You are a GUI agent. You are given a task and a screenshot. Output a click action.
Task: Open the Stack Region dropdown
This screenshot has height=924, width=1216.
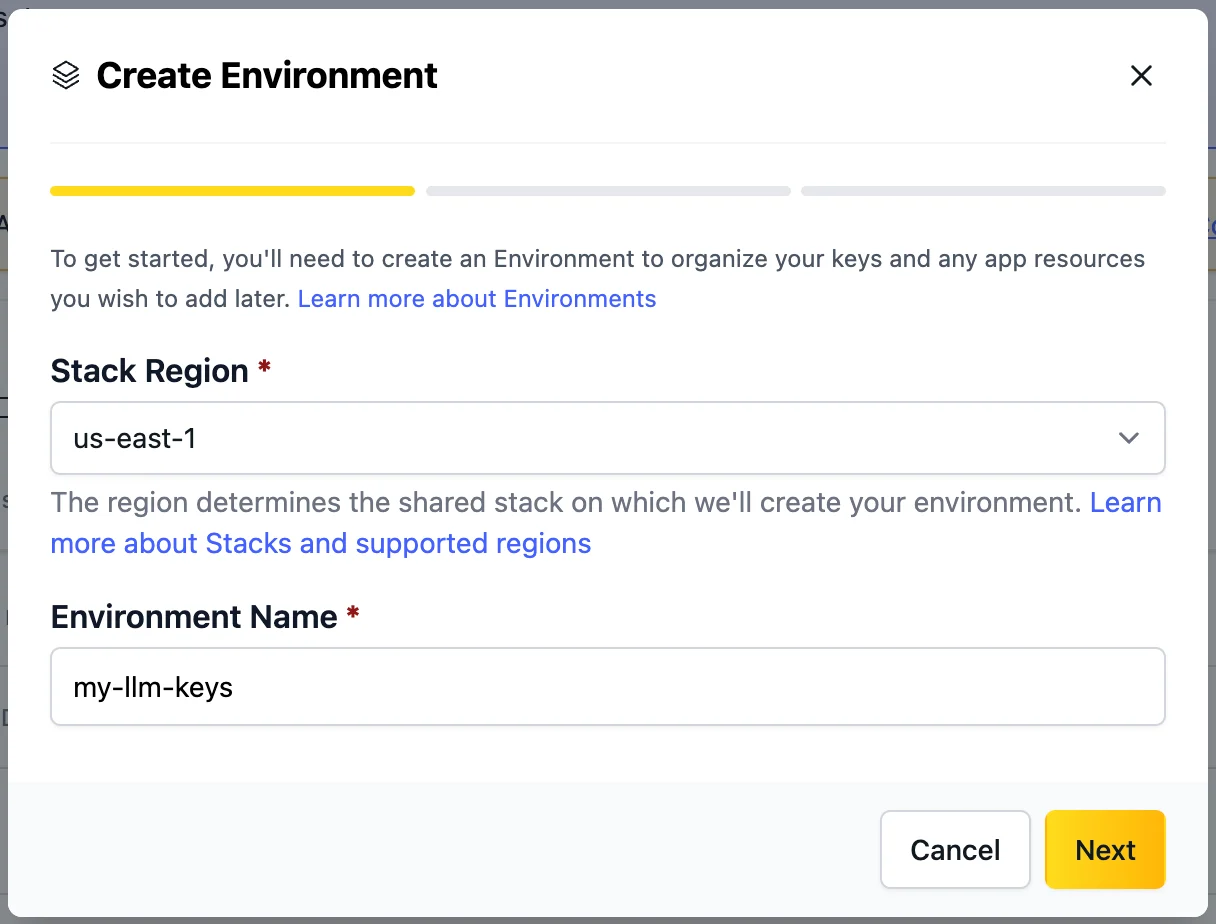(x=608, y=438)
